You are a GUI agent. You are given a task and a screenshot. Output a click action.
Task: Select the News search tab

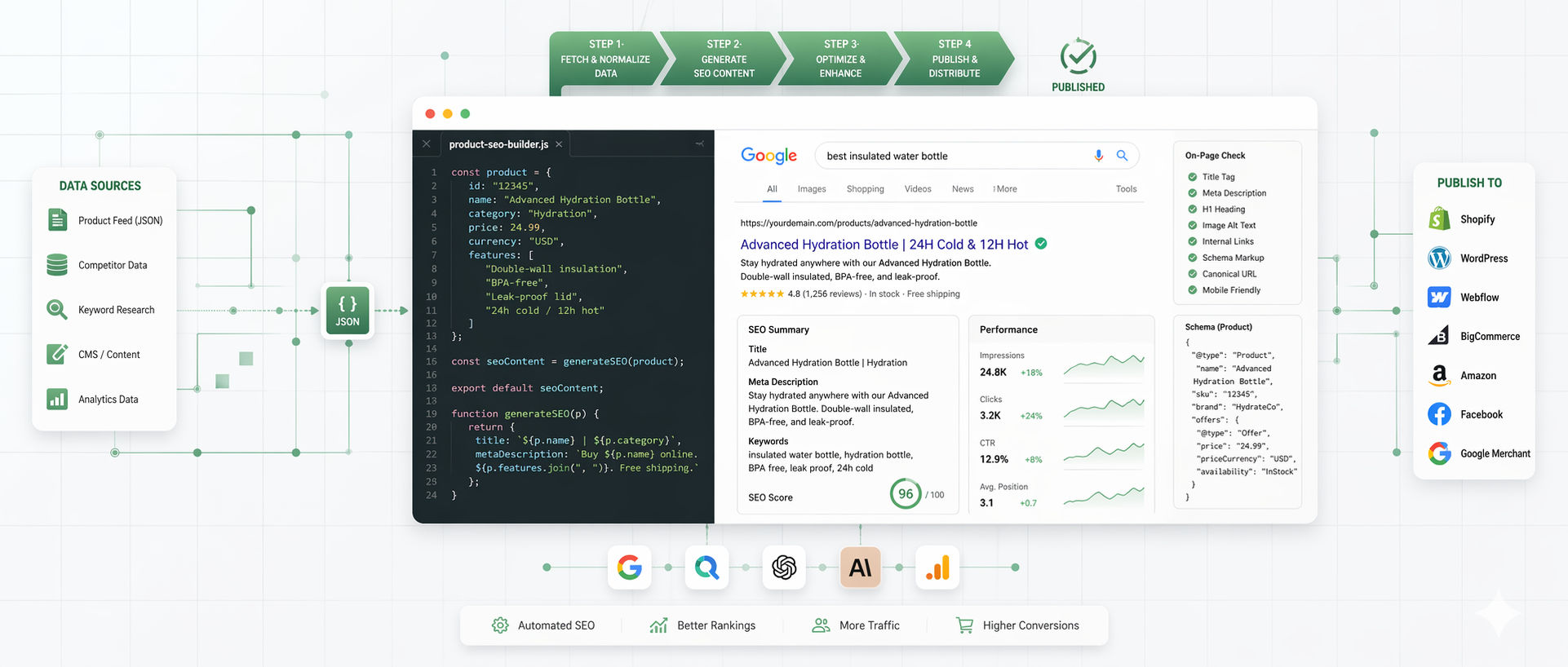963,189
